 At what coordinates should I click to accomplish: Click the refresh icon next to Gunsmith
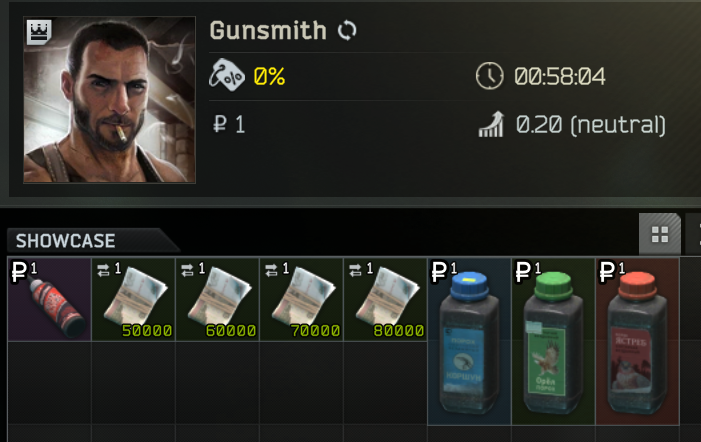click(347, 31)
